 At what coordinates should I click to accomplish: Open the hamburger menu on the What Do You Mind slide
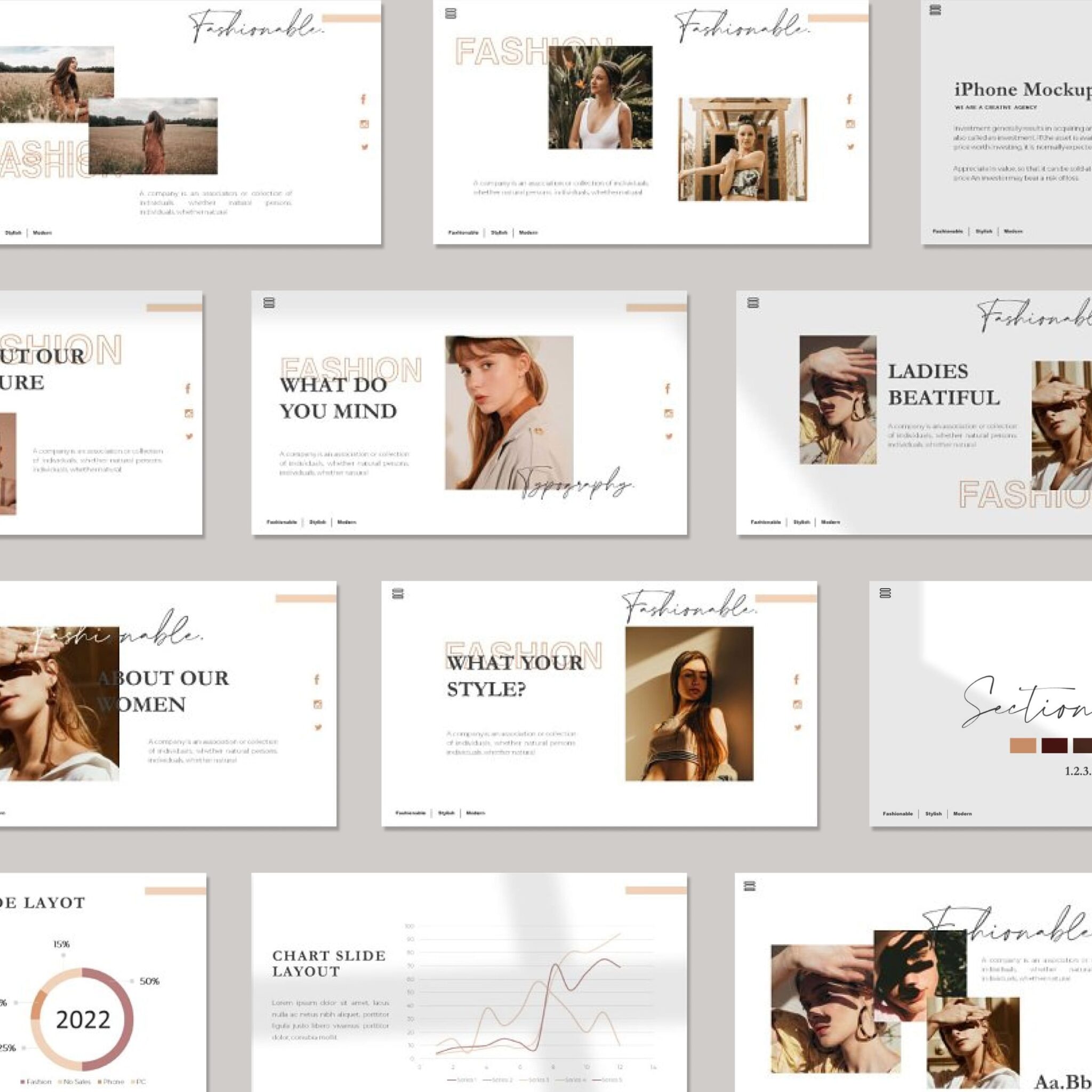[269, 303]
